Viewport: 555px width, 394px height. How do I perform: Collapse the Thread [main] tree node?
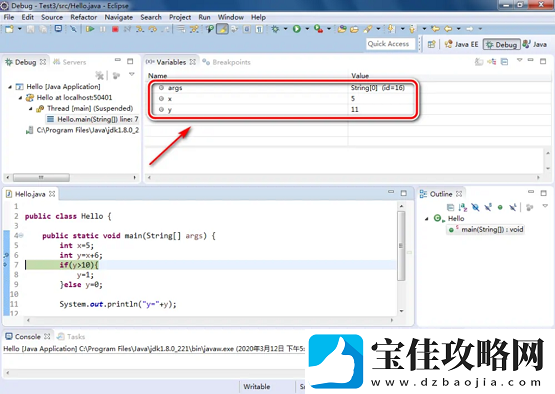click(31, 109)
